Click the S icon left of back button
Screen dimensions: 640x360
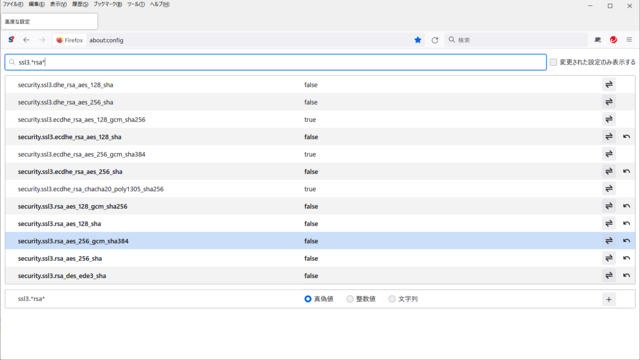11,40
